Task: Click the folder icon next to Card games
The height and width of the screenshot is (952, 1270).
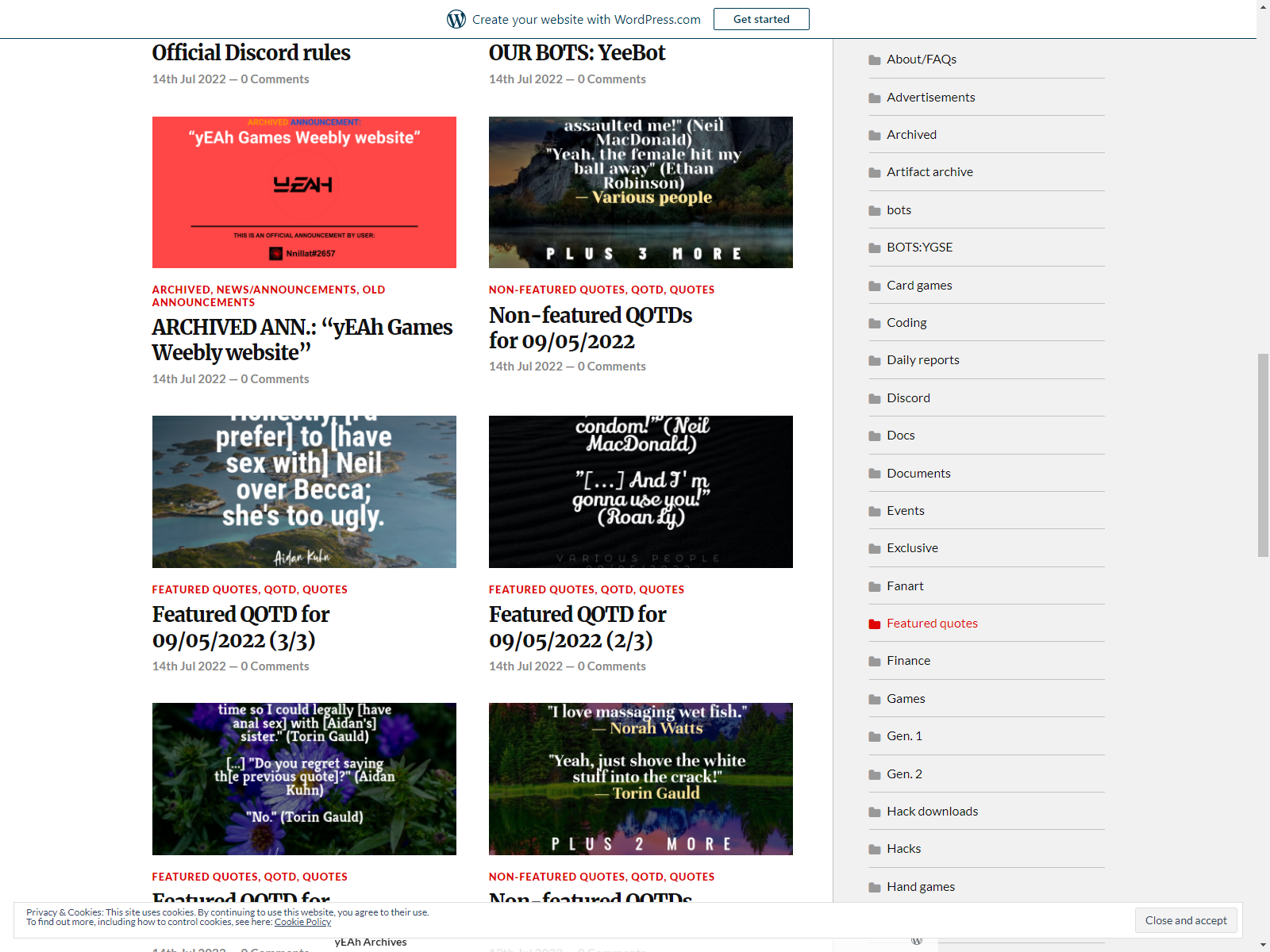Action: [875, 286]
